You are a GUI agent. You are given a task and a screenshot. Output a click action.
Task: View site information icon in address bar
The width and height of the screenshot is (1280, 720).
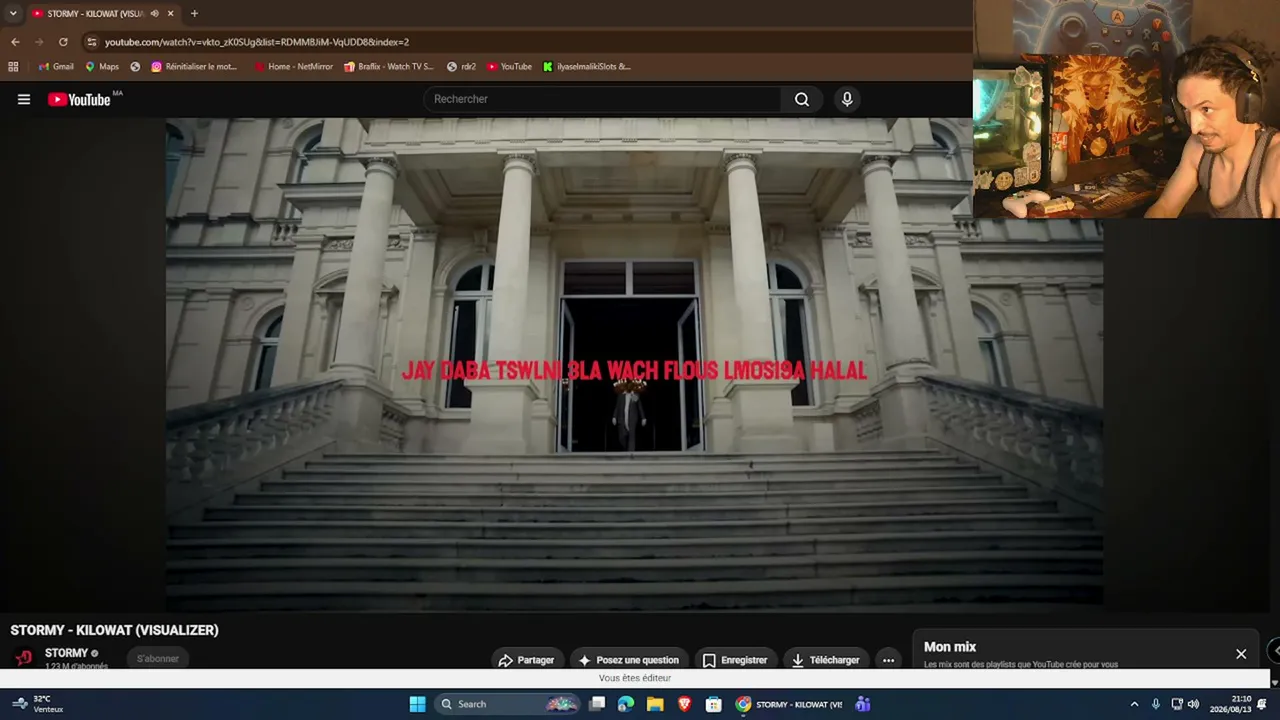(91, 42)
